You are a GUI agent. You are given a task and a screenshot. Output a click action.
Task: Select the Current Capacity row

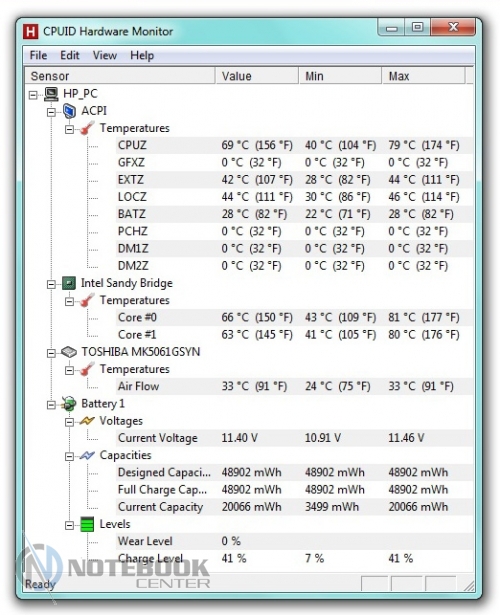pos(294,507)
